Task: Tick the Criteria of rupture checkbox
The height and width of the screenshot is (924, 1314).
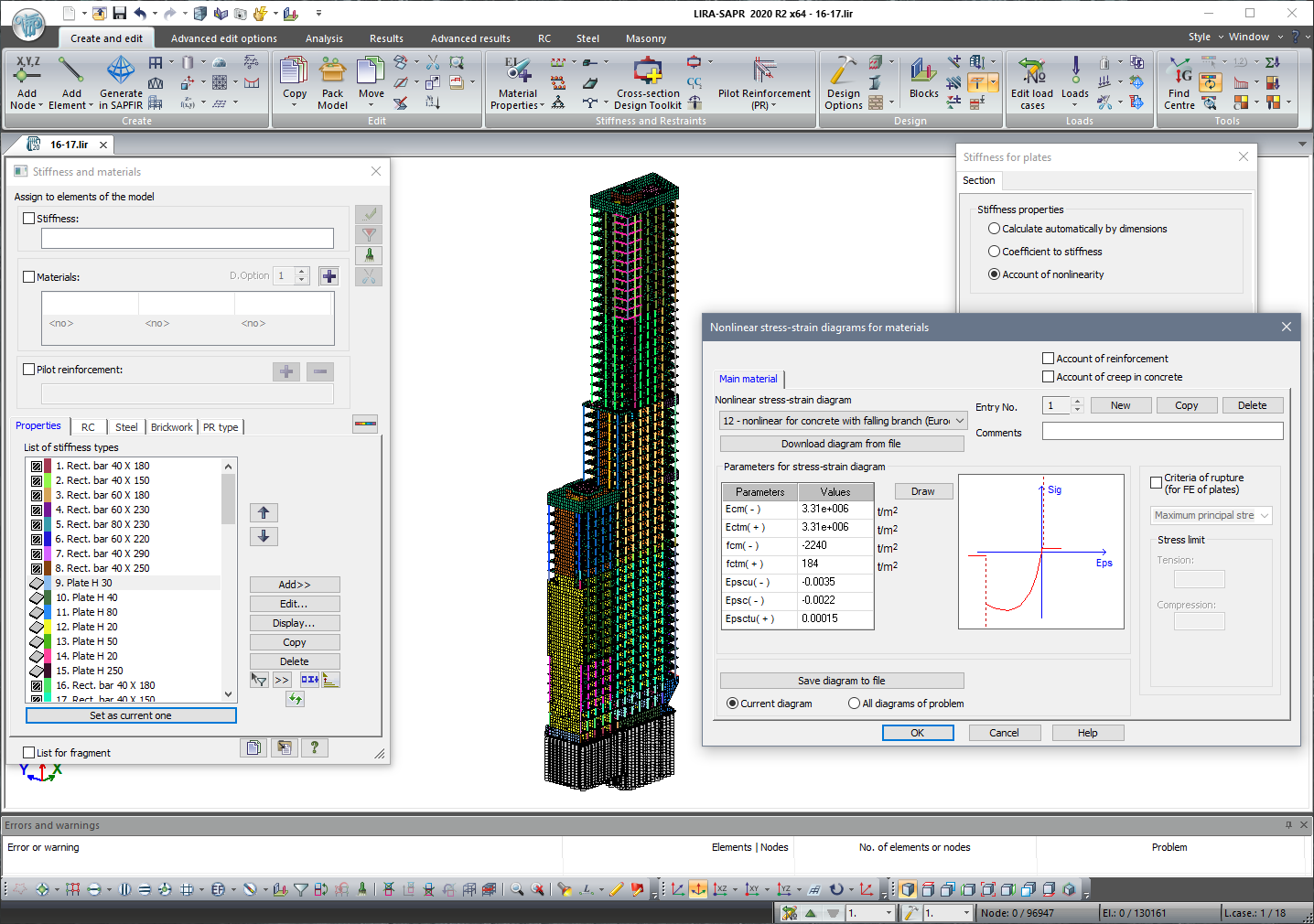Action: coord(1156,483)
